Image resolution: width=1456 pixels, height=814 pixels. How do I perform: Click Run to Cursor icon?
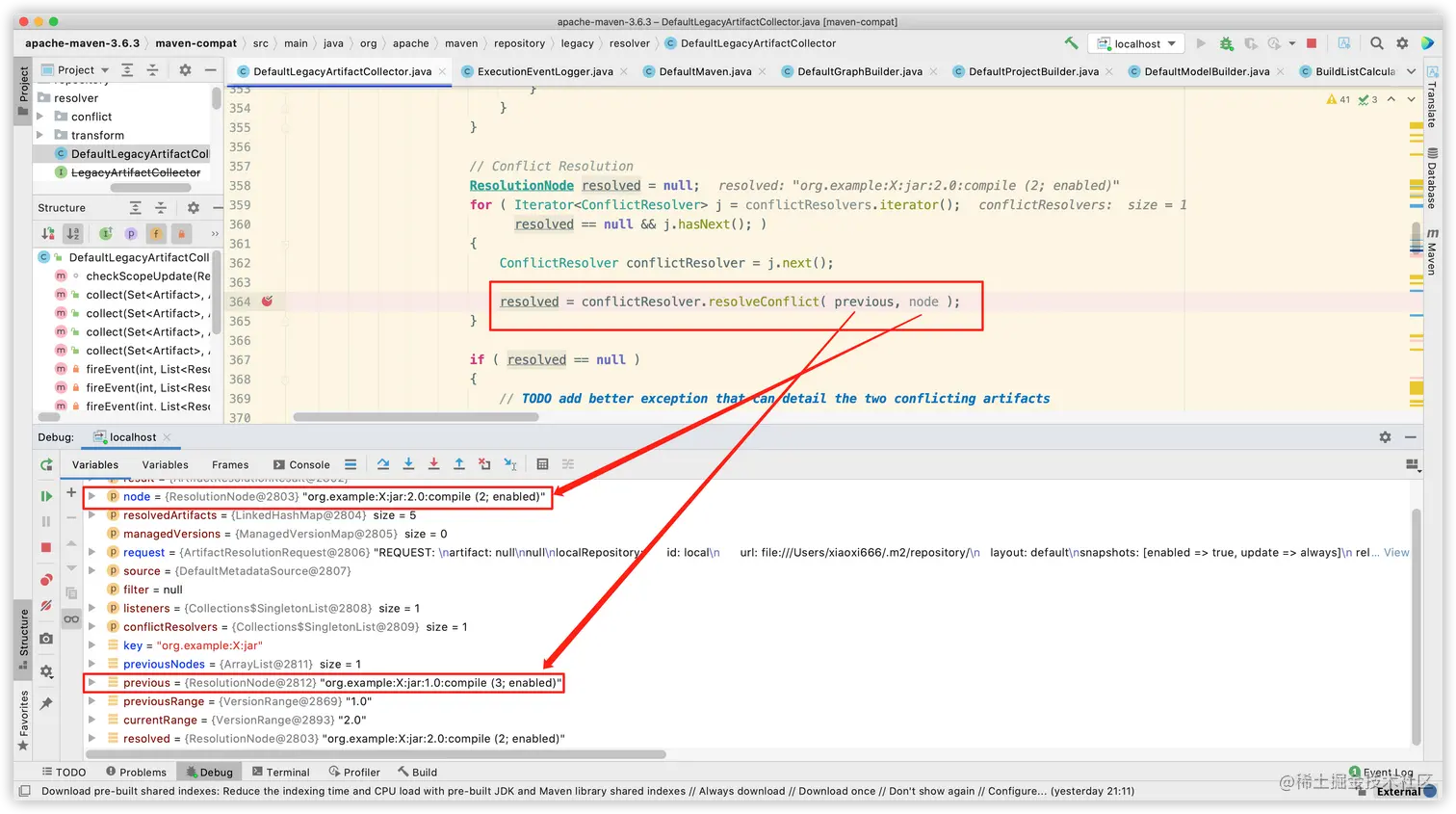tap(509, 464)
